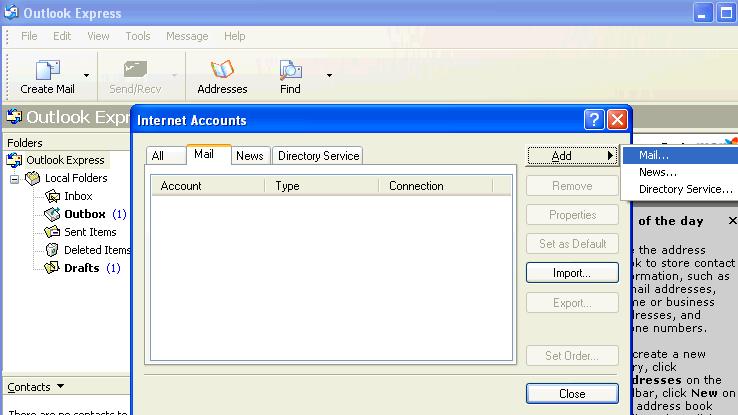This screenshot has width=738, height=415.
Task: Click the disabled Remove button
Action: pos(572,186)
